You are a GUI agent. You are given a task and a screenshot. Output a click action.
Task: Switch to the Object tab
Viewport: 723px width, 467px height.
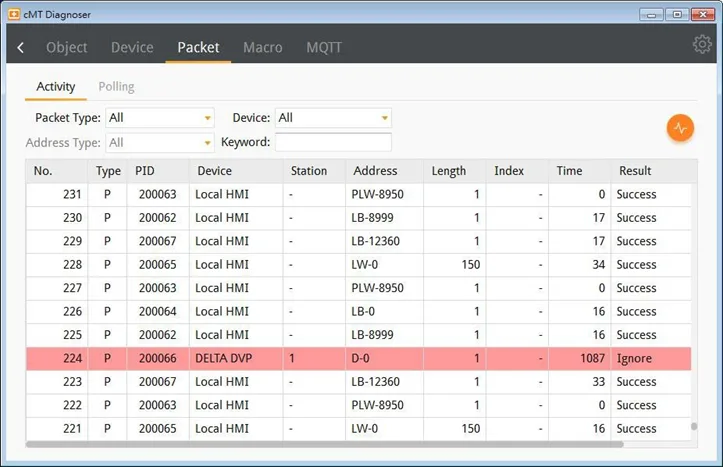[66, 47]
